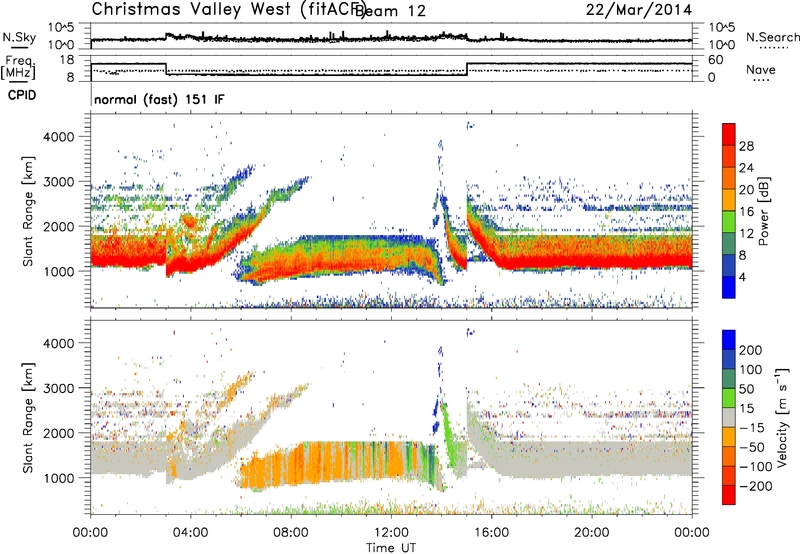Image resolution: width=800 pixels, height=554 pixels.
Task: Select the red top segment of power colorbar
Action: pos(729,135)
